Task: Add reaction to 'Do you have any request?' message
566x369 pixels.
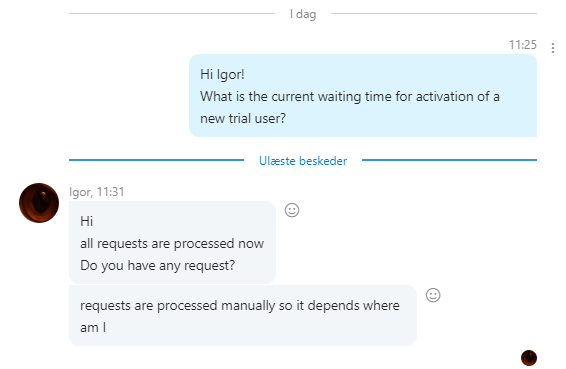Action: (292, 210)
